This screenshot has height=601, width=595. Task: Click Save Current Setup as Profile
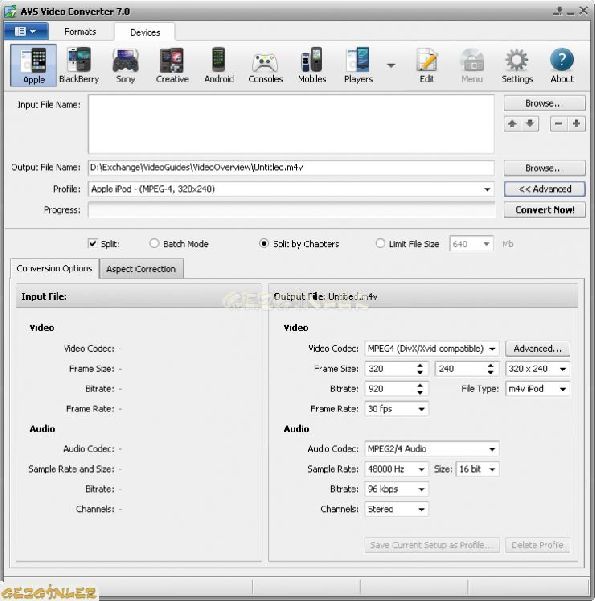click(x=432, y=545)
